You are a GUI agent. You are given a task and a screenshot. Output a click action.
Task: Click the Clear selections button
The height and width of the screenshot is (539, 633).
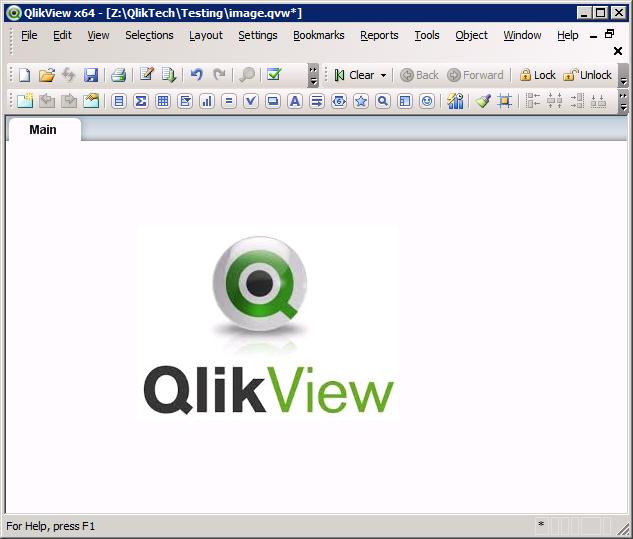[356, 75]
